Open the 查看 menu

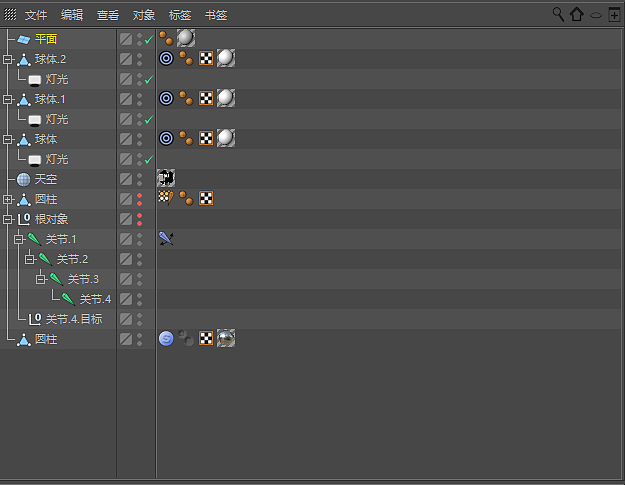(x=108, y=16)
